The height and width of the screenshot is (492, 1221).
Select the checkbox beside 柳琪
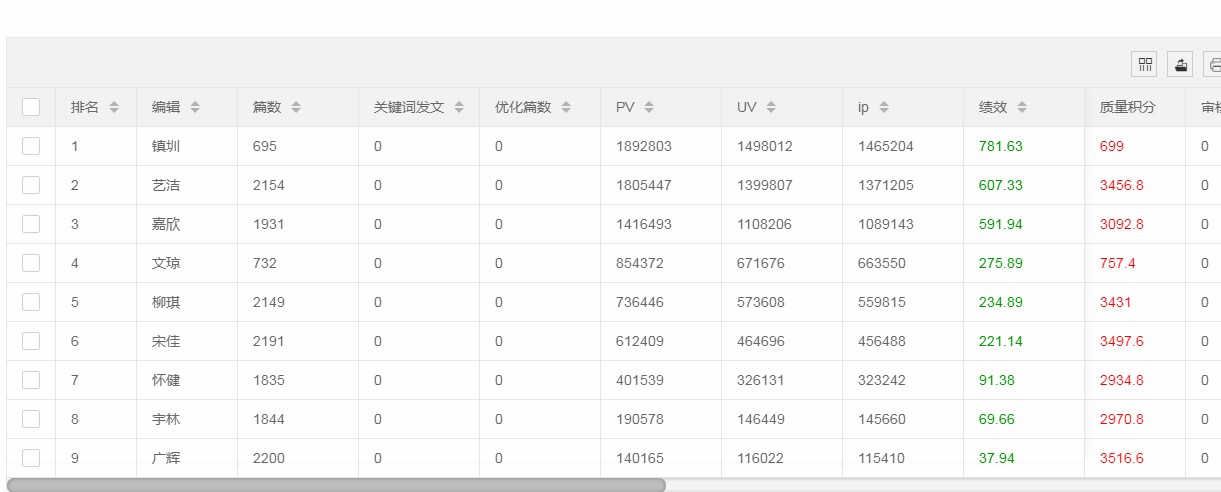[x=31, y=302]
